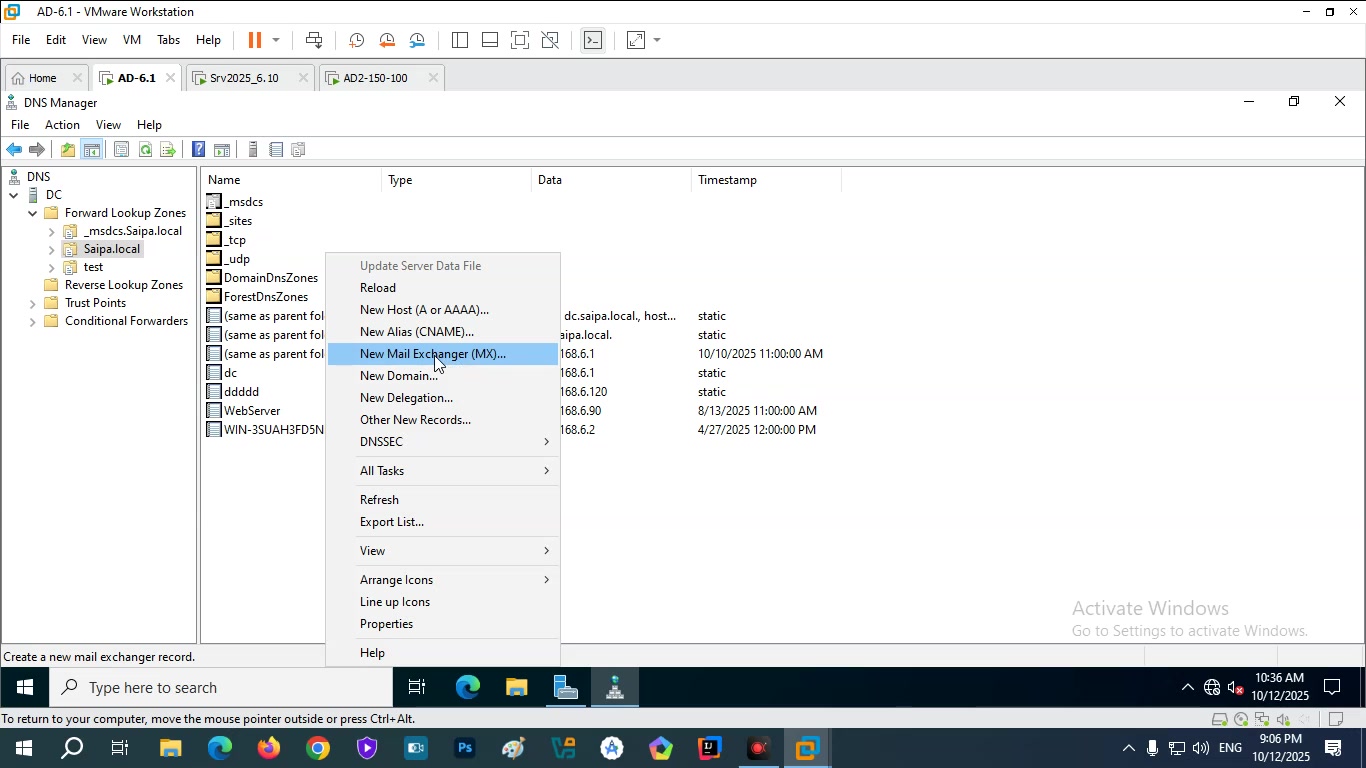Click the Up One Level folder icon
Screen dimensions: 1366x768
[67, 150]
